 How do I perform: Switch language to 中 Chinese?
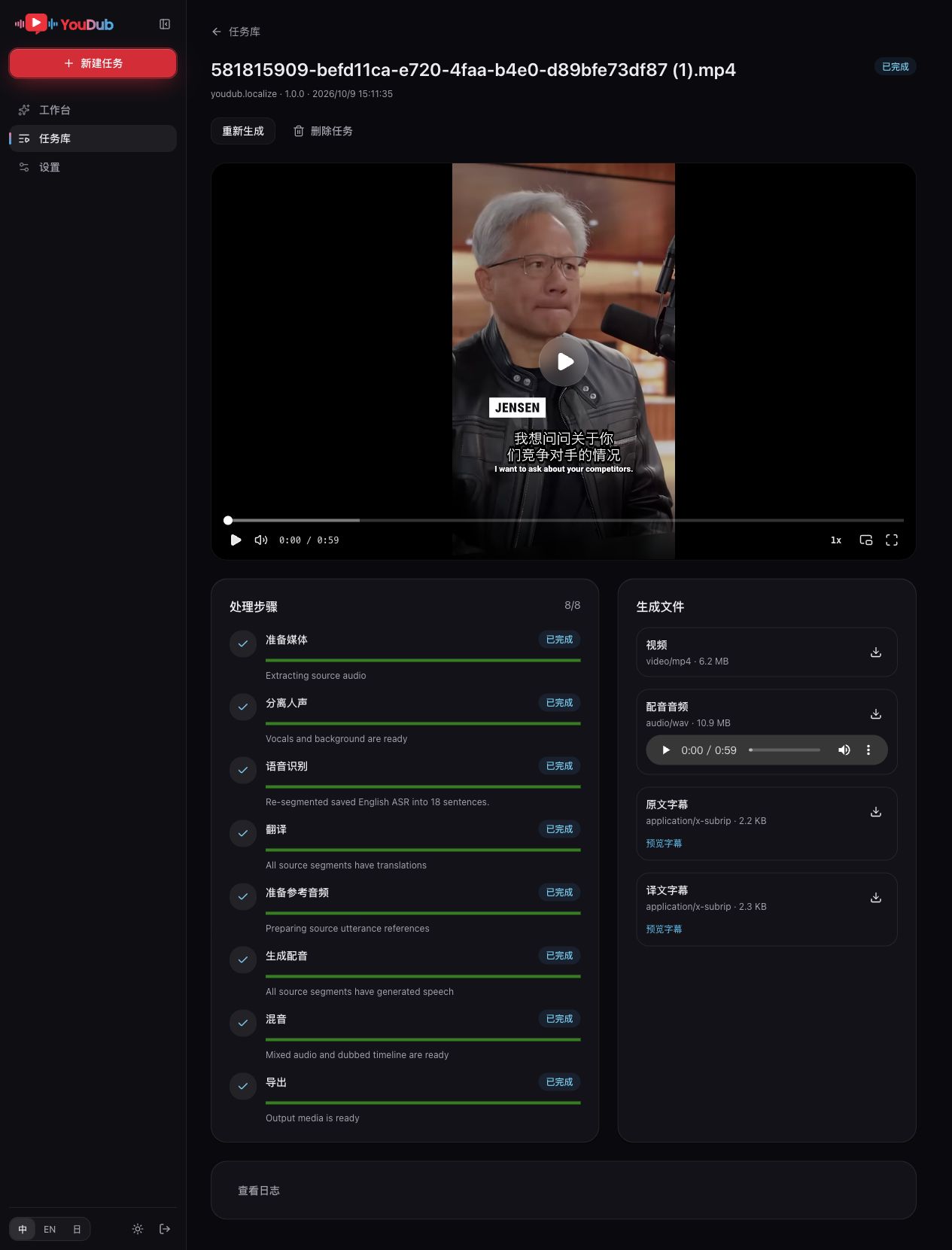pyautogui.click(x=23, y=1229)
